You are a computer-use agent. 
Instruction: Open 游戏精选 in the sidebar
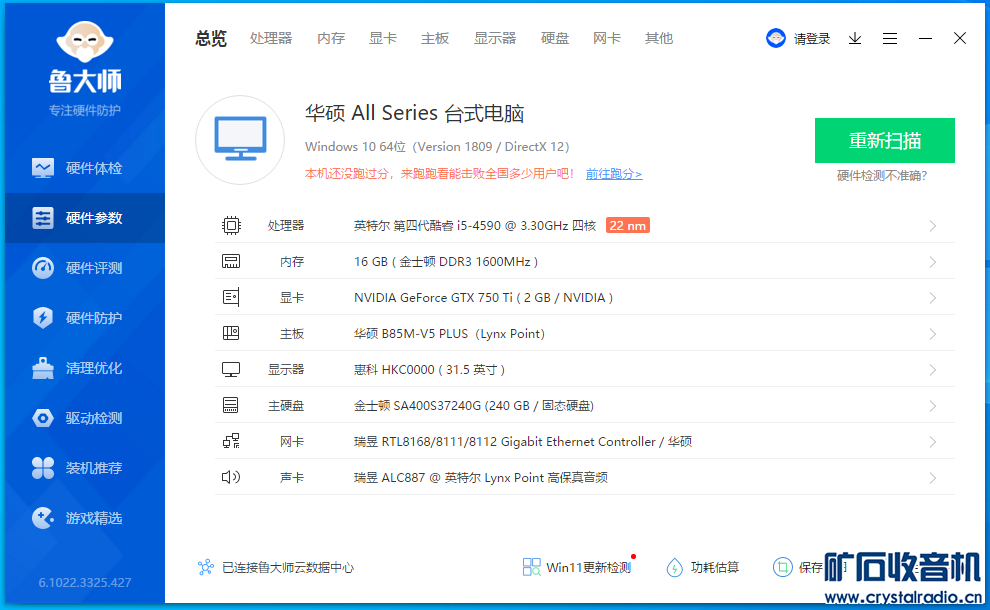pos(85,518)
